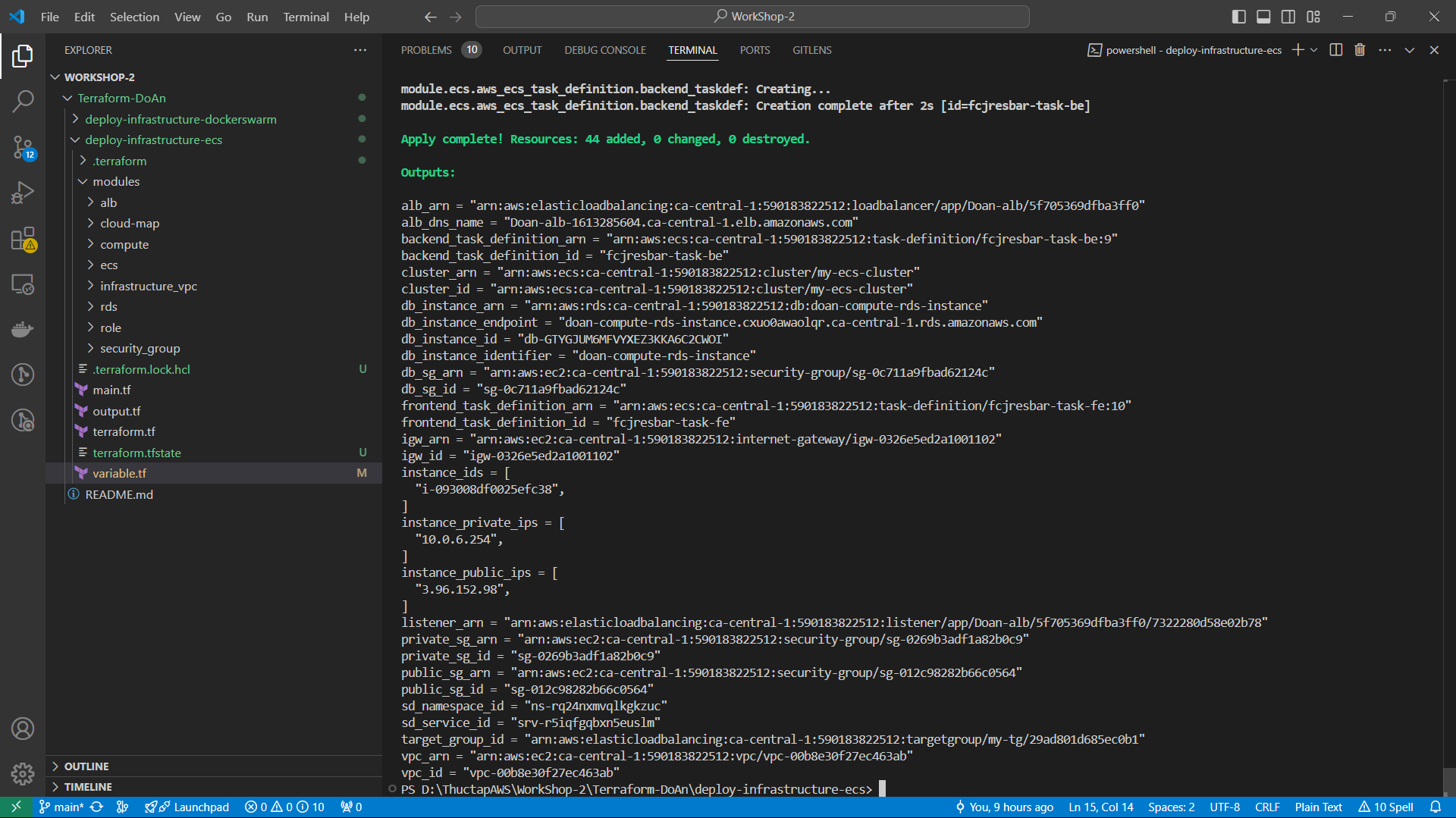Open GitLens Inspect view icon
The height and width of the screenshot is (818, 1456).
point(23,420)
